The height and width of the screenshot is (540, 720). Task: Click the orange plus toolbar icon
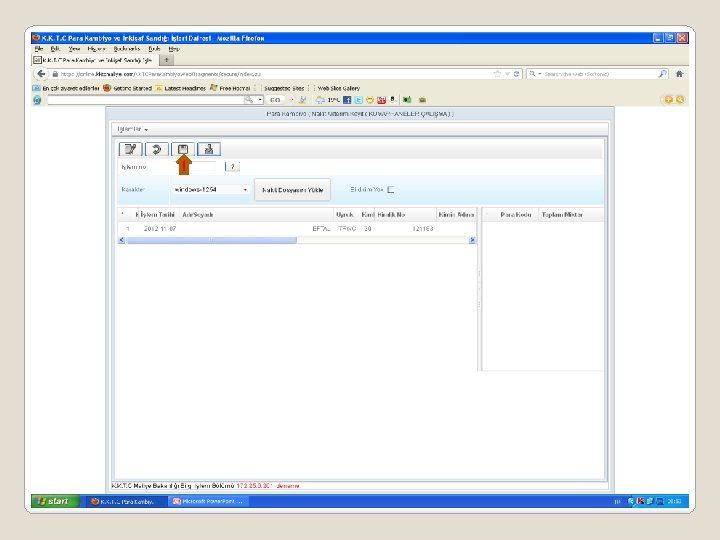(669, 100)
